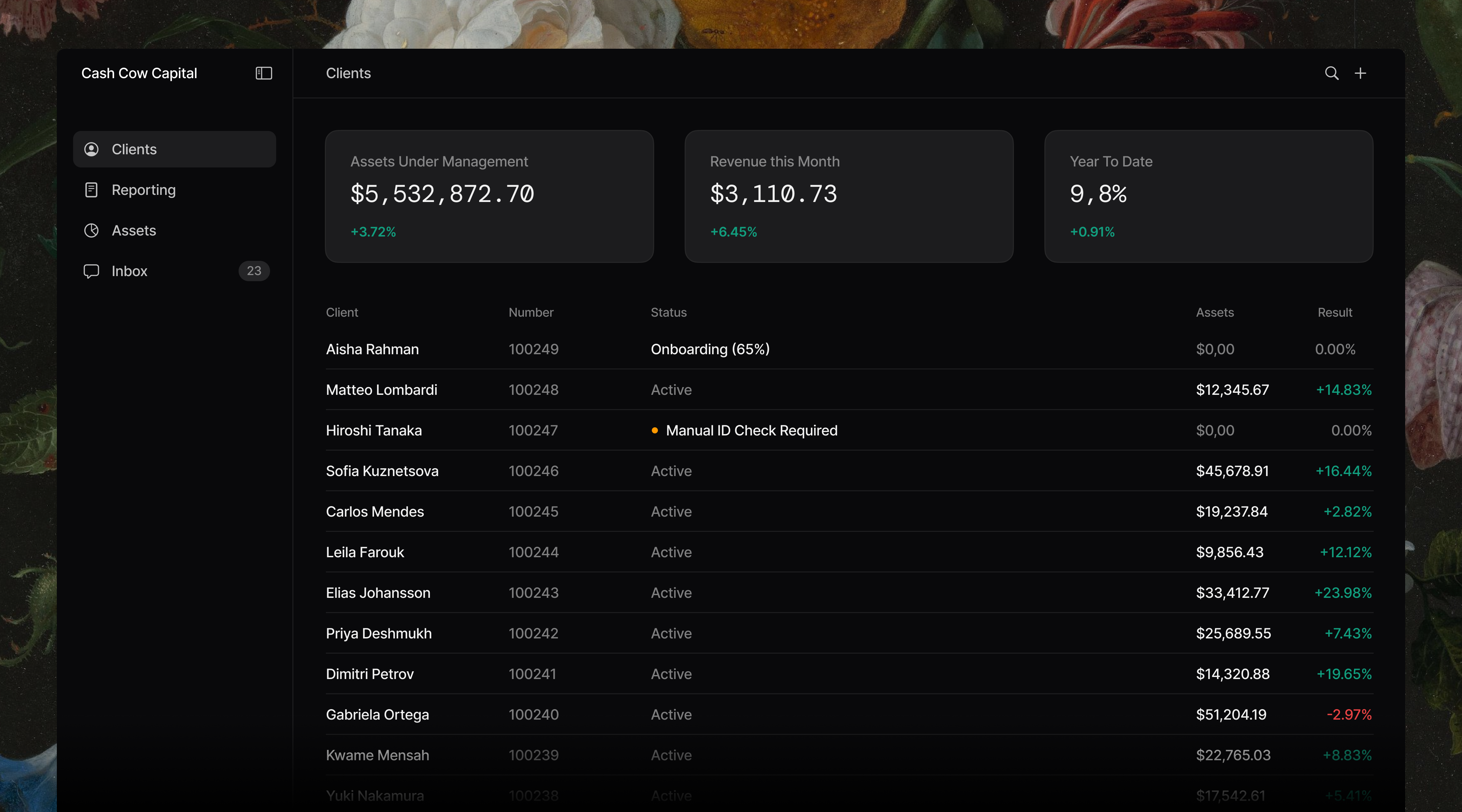Click the orange dot on Hiroshi Tanaka status

655,430
